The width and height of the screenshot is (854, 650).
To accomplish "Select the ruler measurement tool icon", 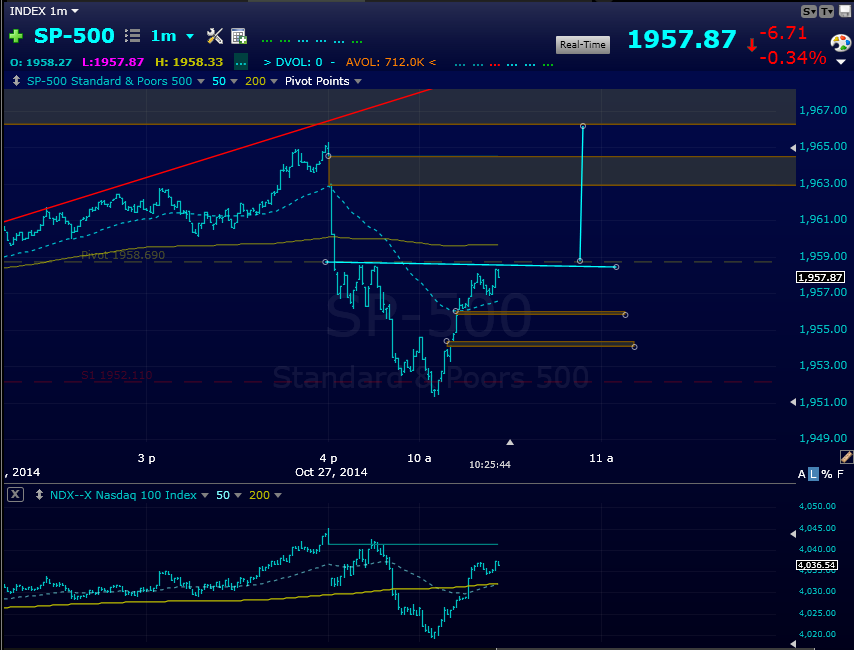I will click(846, 457).
